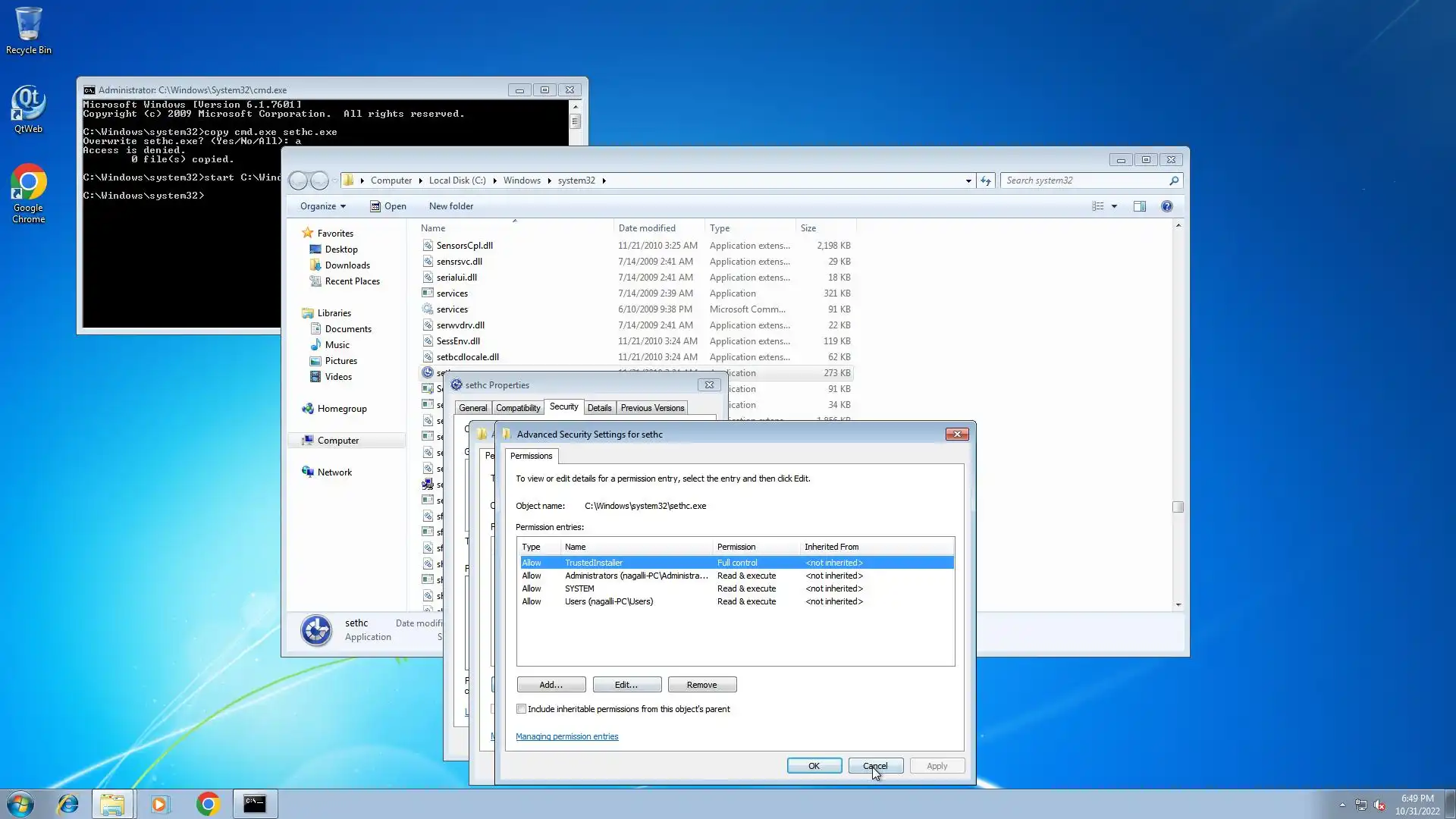Expand the address bar history dropdown

tap(968, 180)
